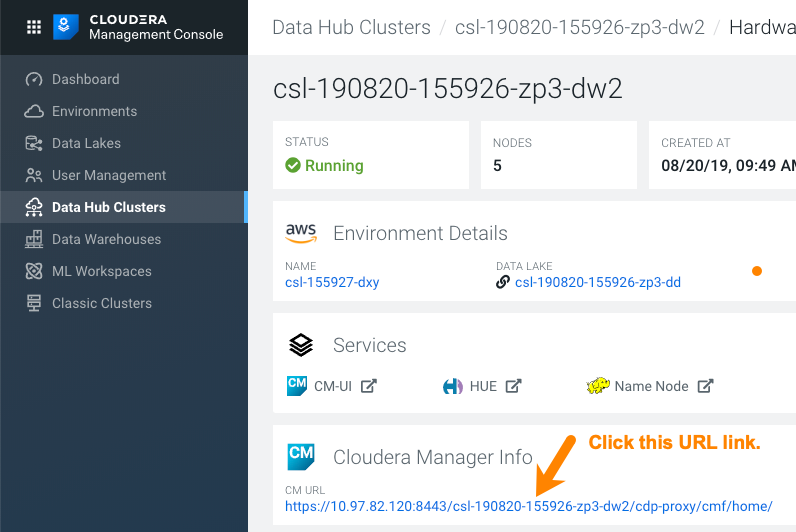Go to Classic Clusters in the sidebar
The width and height of the screenshot is (796, 532).
[102, 303]
